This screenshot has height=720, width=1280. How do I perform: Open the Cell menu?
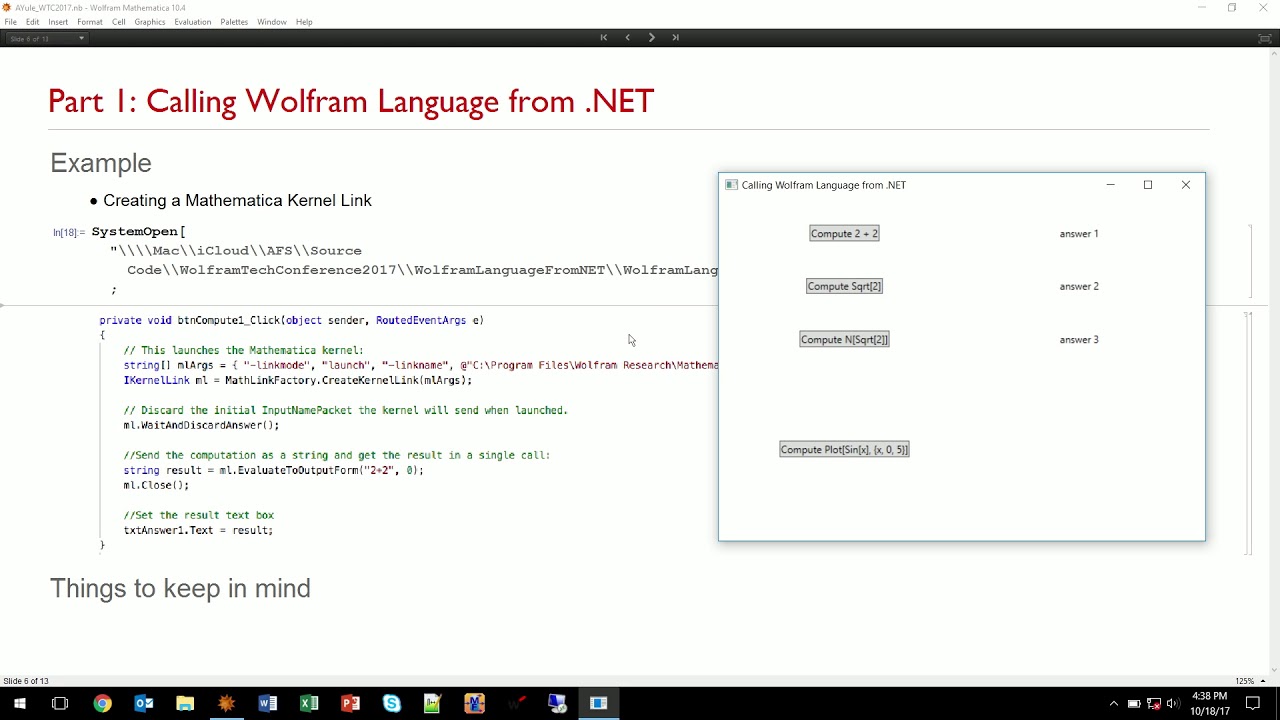pyautogui.click(x=119, y=22)
